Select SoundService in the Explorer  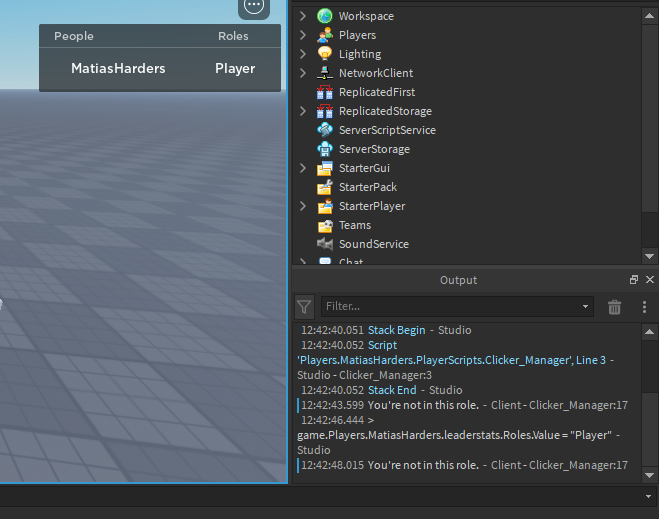coord(374,244)
